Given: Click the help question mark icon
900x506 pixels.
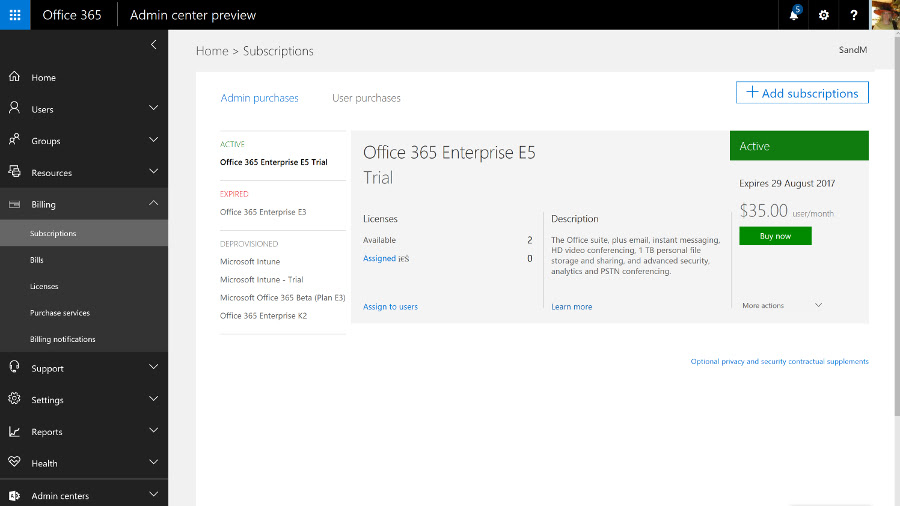Looking at the screenshot, I should pyautogui.click(x=854, y=15).
